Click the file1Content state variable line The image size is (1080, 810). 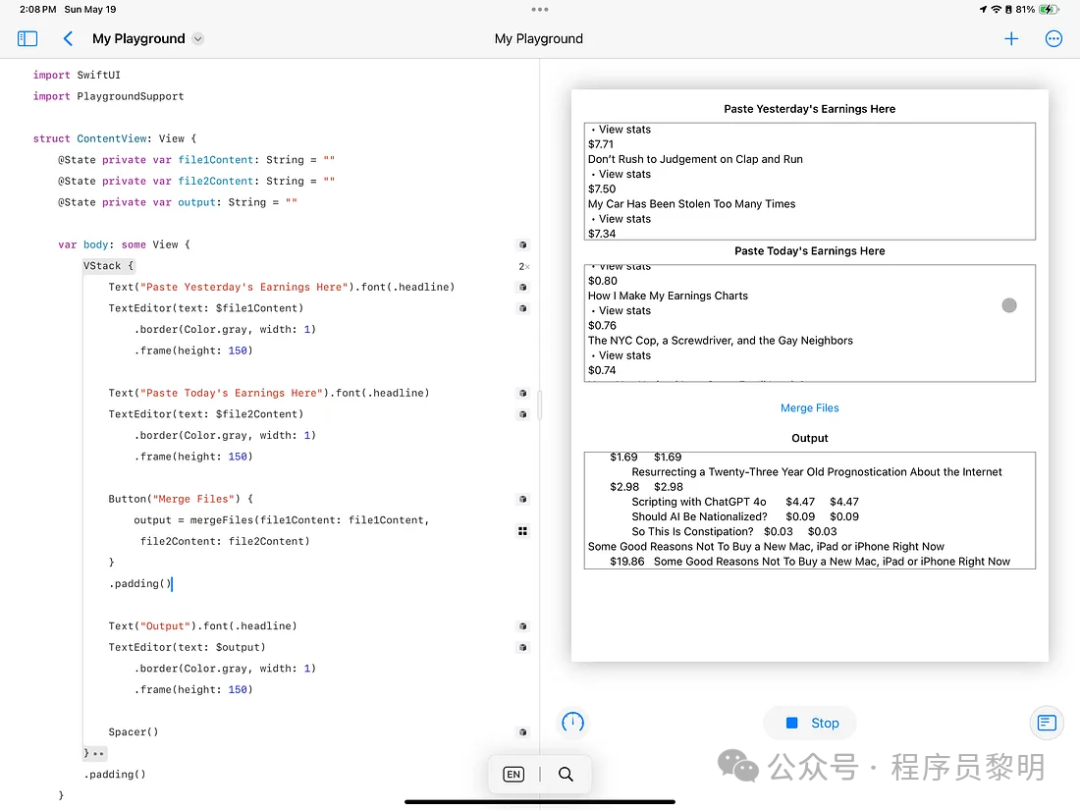coord(196,160)
